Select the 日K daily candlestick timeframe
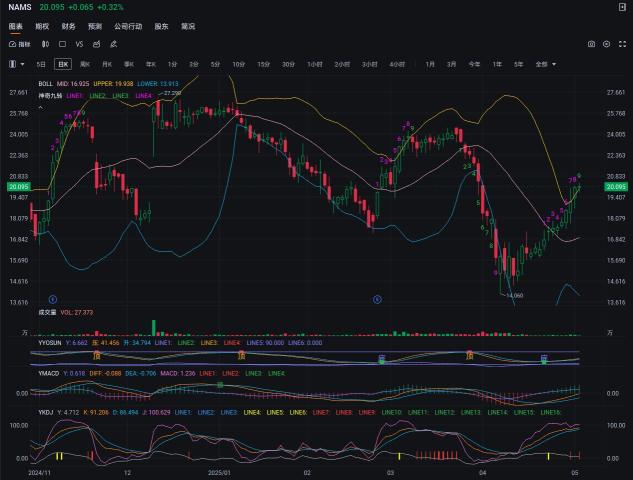Viewport: 633px width, 480px height. (x=63, y=64)
